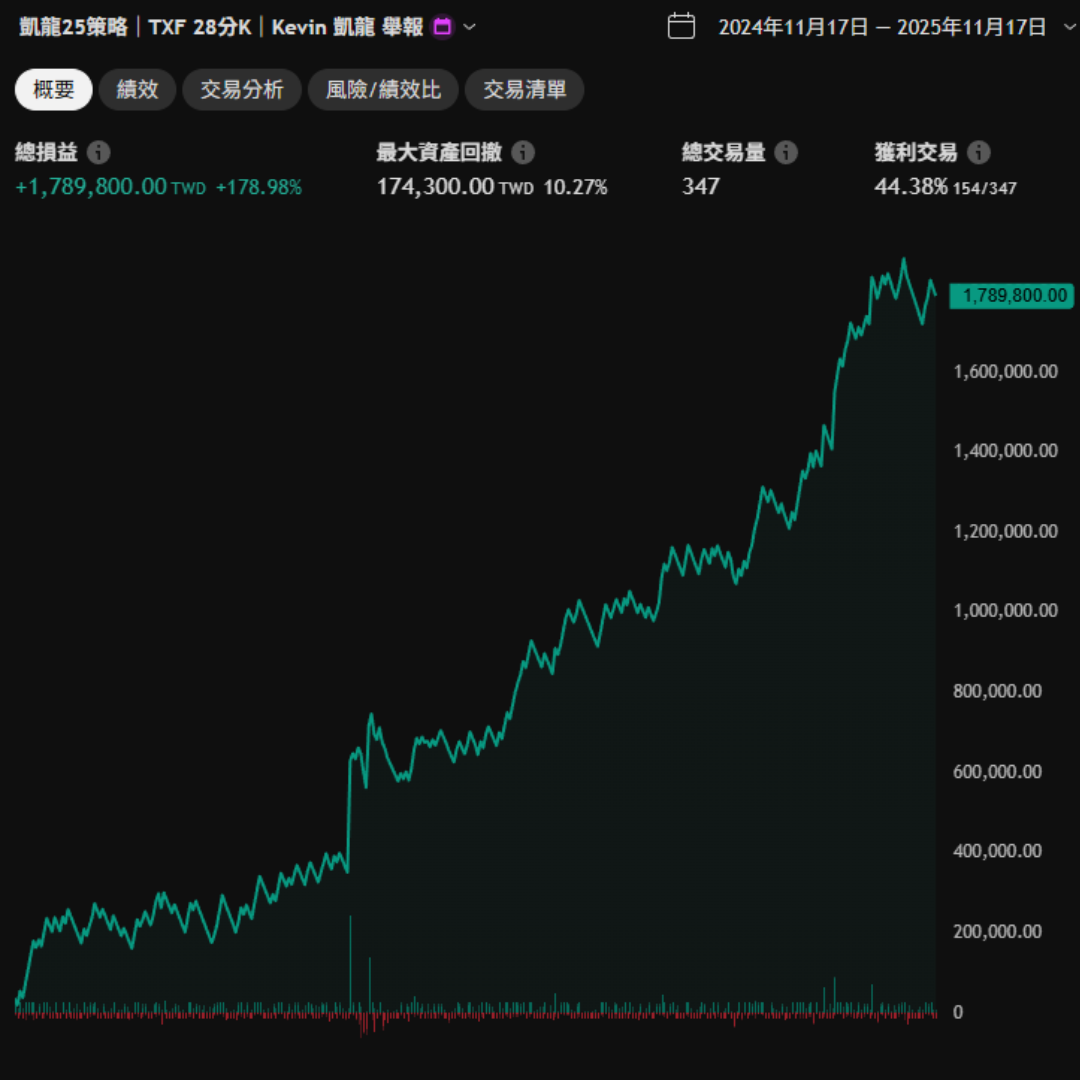This screenshot has width=1080, height=1080.
Task: Open the calendar icon for the date range
Action: pos(681,26)
